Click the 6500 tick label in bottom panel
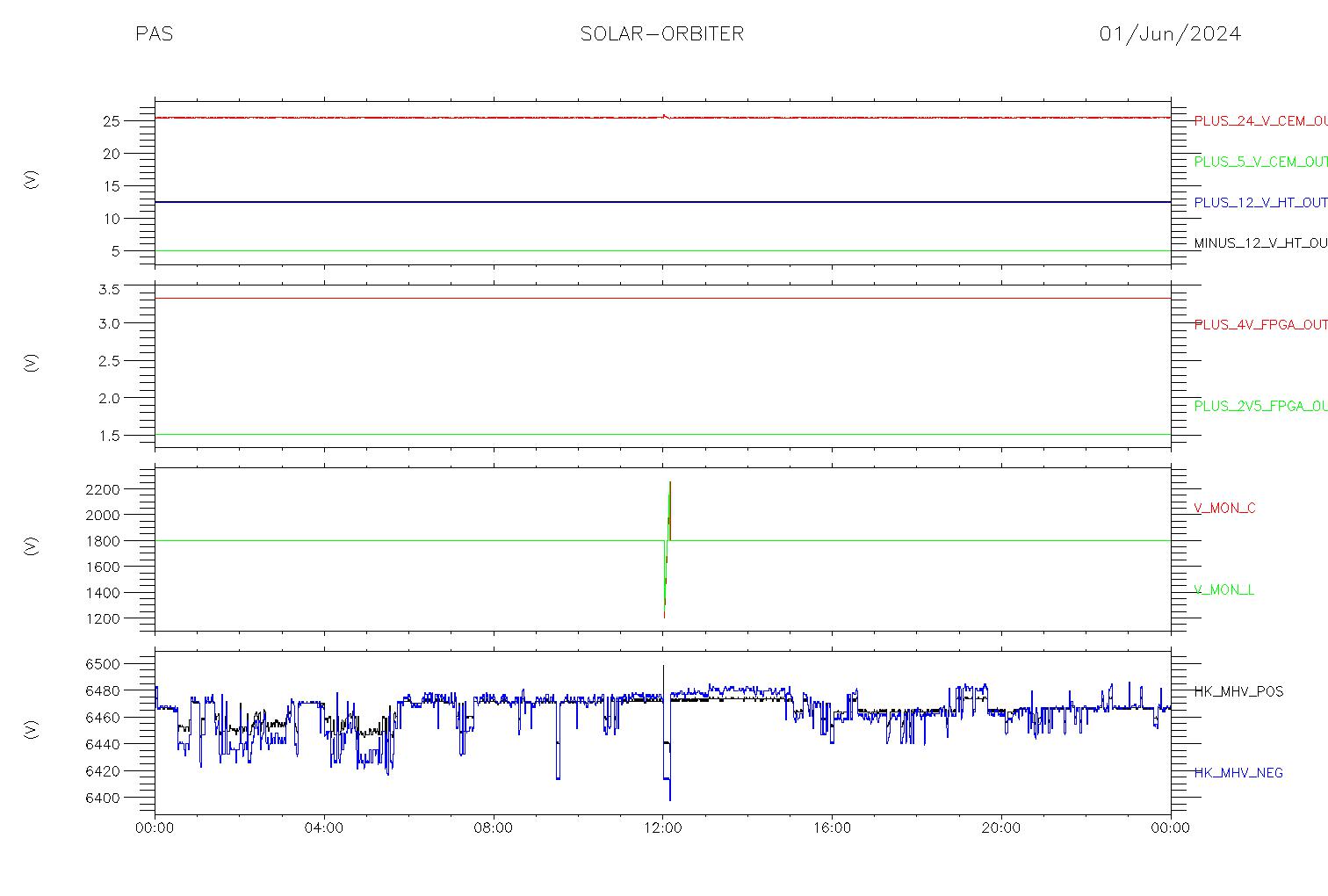Viewport: 1328px width, 896px height. [x=103, y=664]
